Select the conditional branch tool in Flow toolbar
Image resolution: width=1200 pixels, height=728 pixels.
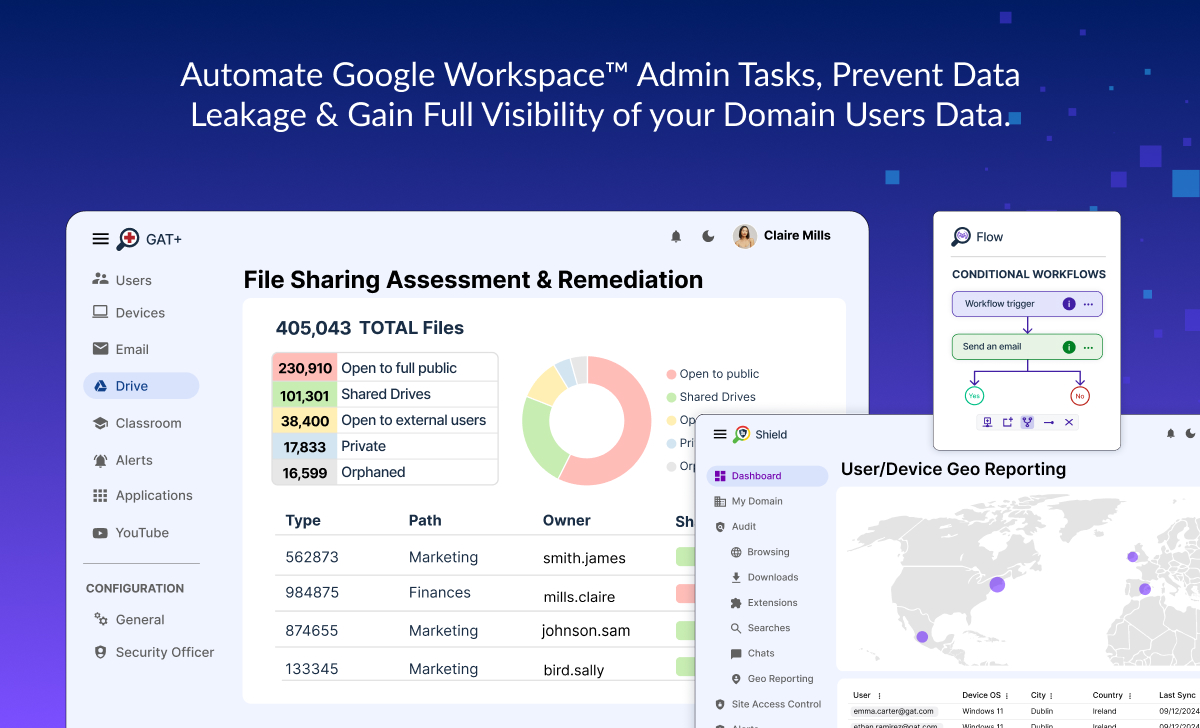pyautogui.click(x=1027, y=422)
